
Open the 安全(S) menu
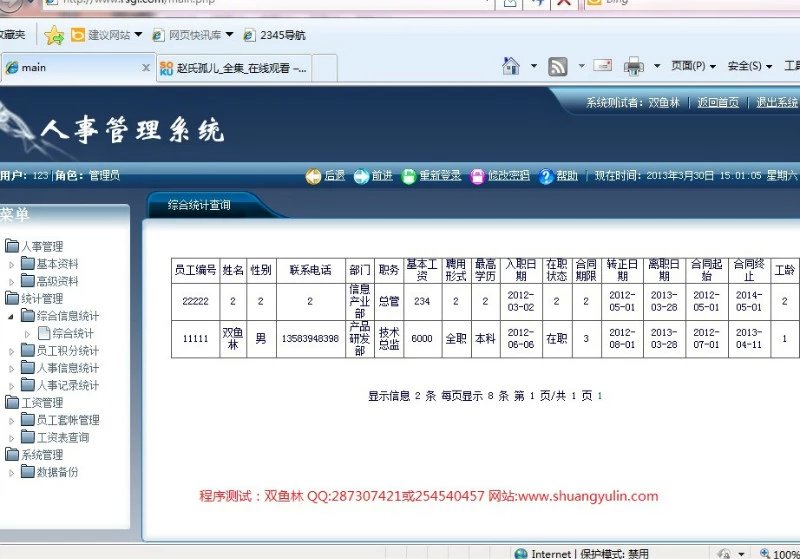[x=749, y=66]
